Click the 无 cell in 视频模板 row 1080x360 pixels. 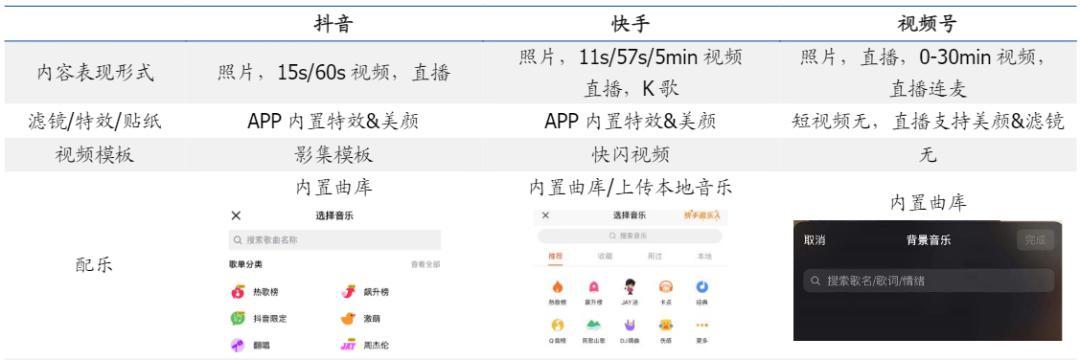(928, 155)
